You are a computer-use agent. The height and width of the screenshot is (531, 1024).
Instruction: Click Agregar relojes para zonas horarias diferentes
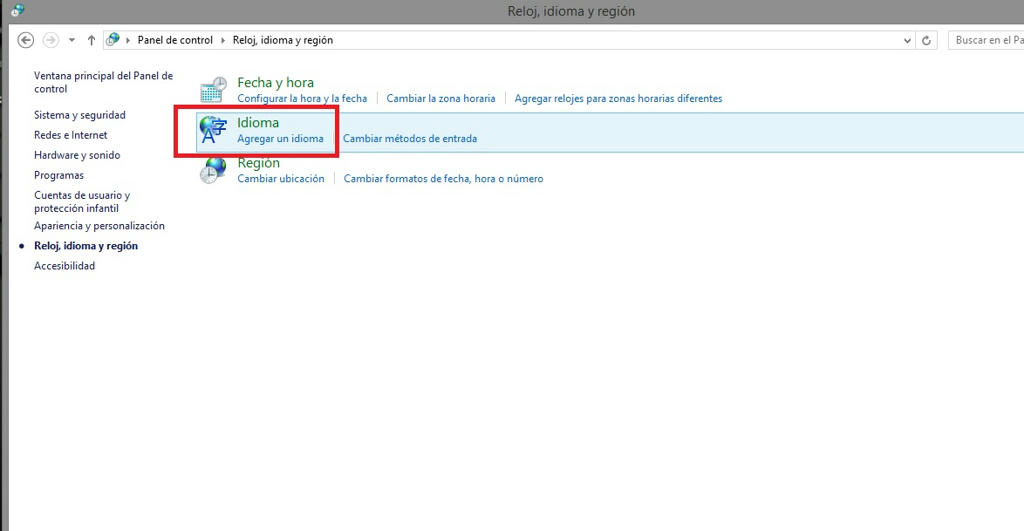(x=618, y=99)
